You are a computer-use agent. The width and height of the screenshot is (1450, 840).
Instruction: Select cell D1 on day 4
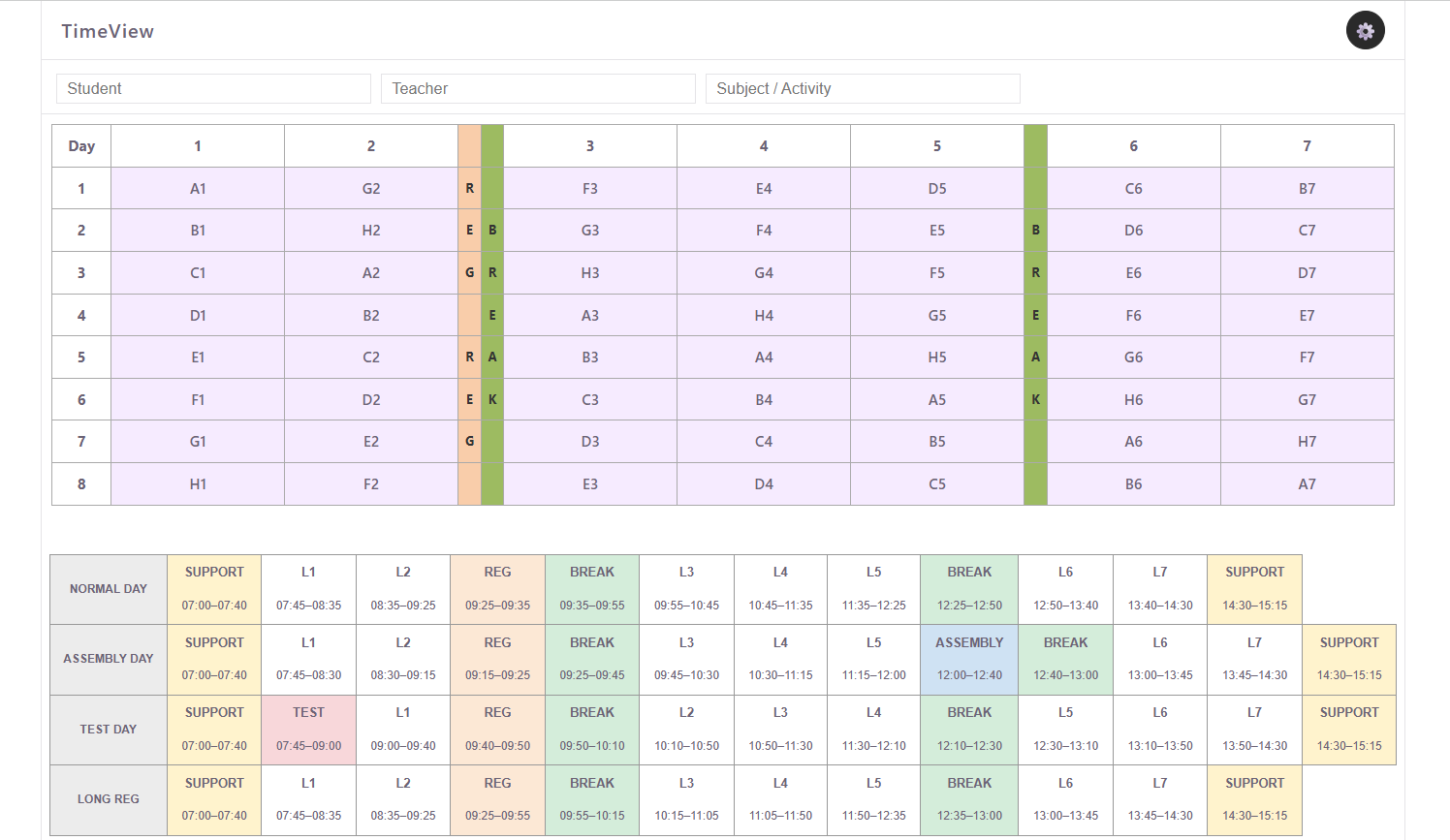[x=198, y=315]
